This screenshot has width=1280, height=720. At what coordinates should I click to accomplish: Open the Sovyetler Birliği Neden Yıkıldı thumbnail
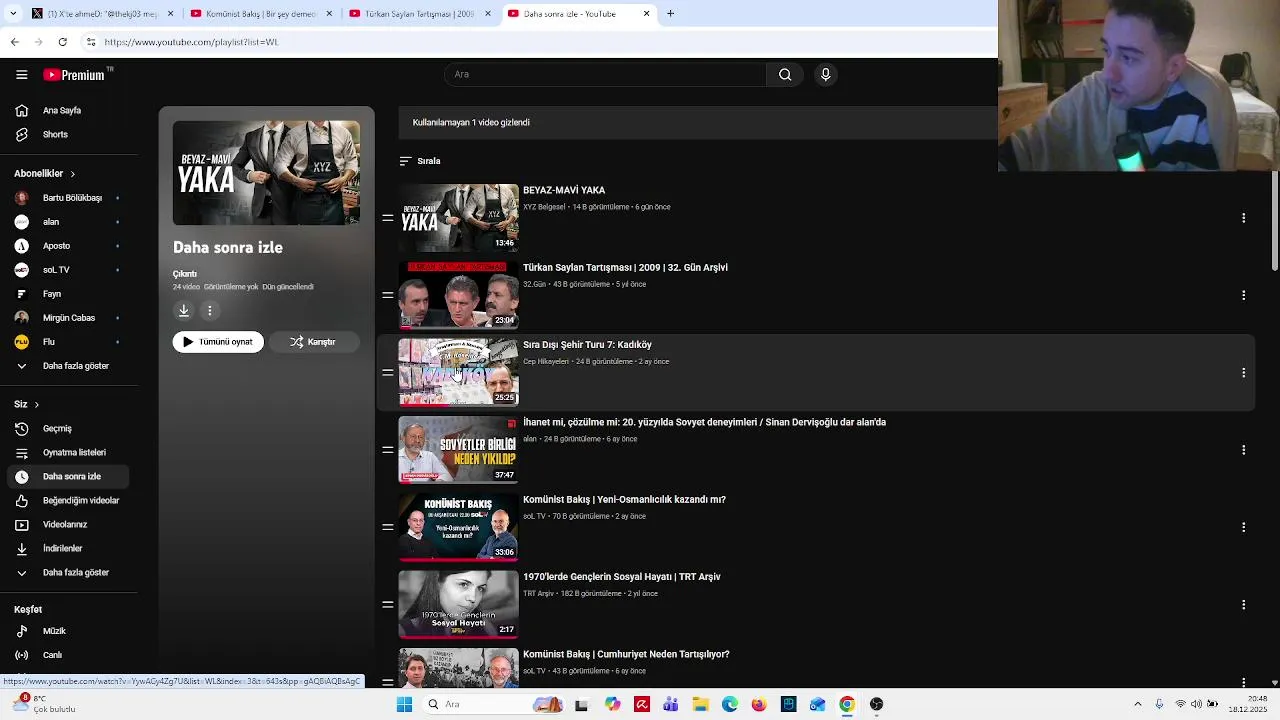coord(458,450)
